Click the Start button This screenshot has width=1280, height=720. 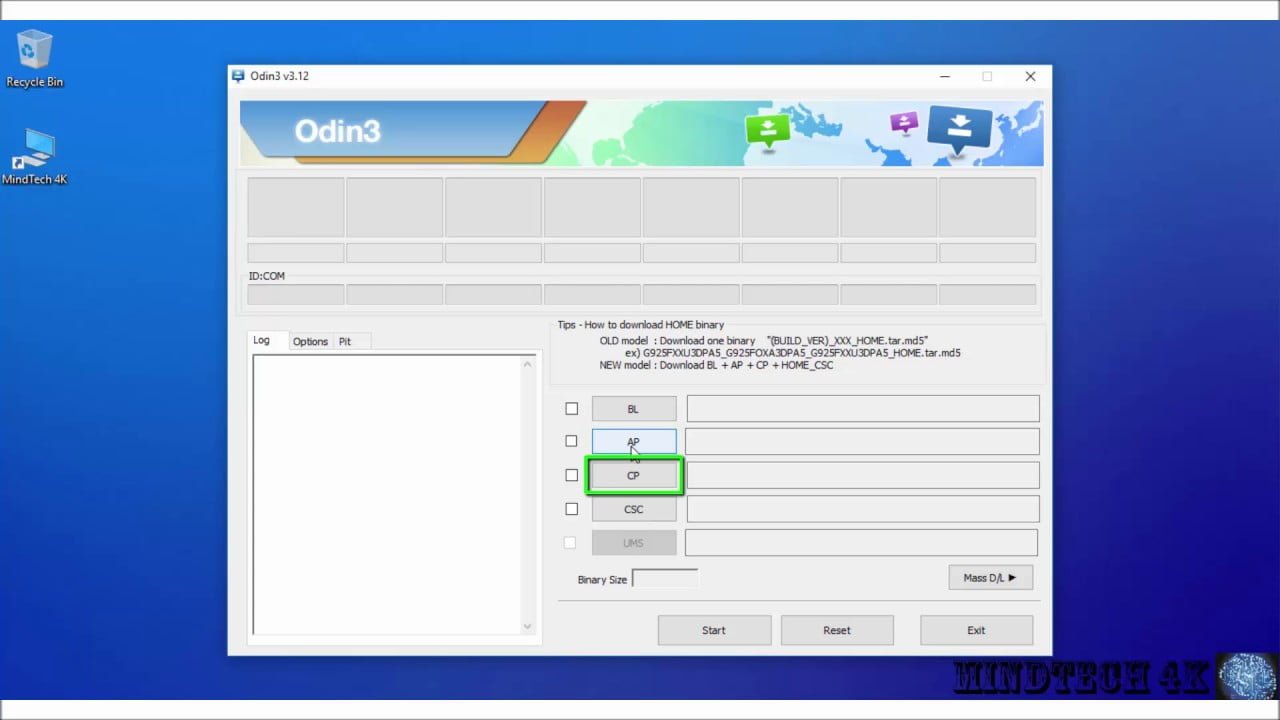(714, 630)
